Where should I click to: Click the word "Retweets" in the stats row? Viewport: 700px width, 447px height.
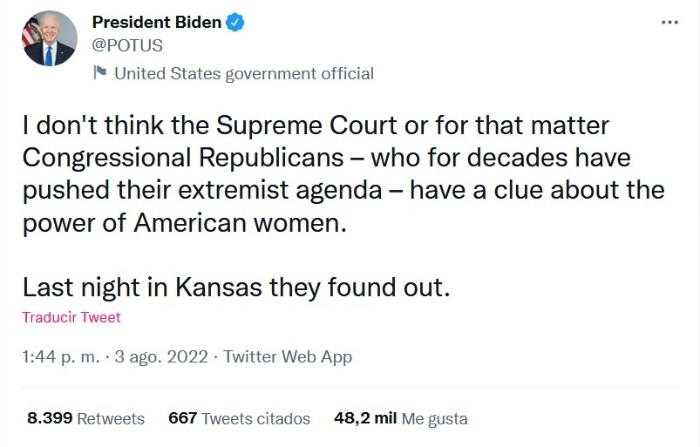tap(111, 418)
